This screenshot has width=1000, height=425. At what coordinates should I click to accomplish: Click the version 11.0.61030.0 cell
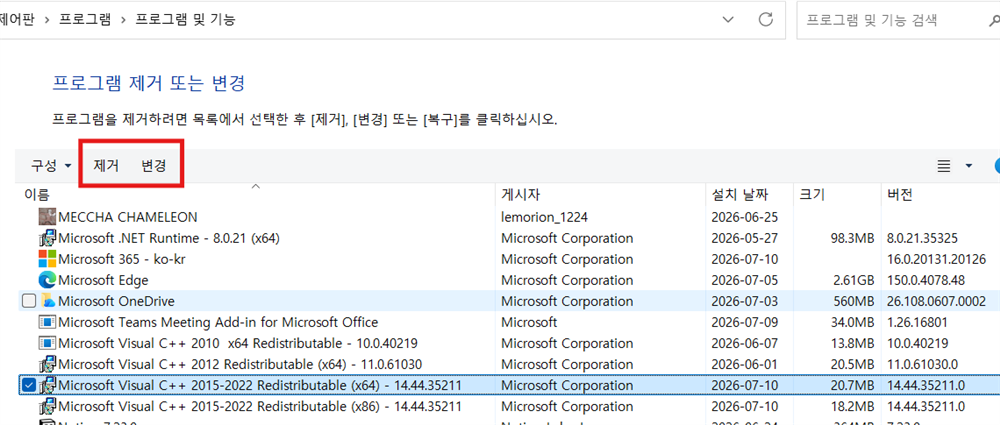pos(922,364)
